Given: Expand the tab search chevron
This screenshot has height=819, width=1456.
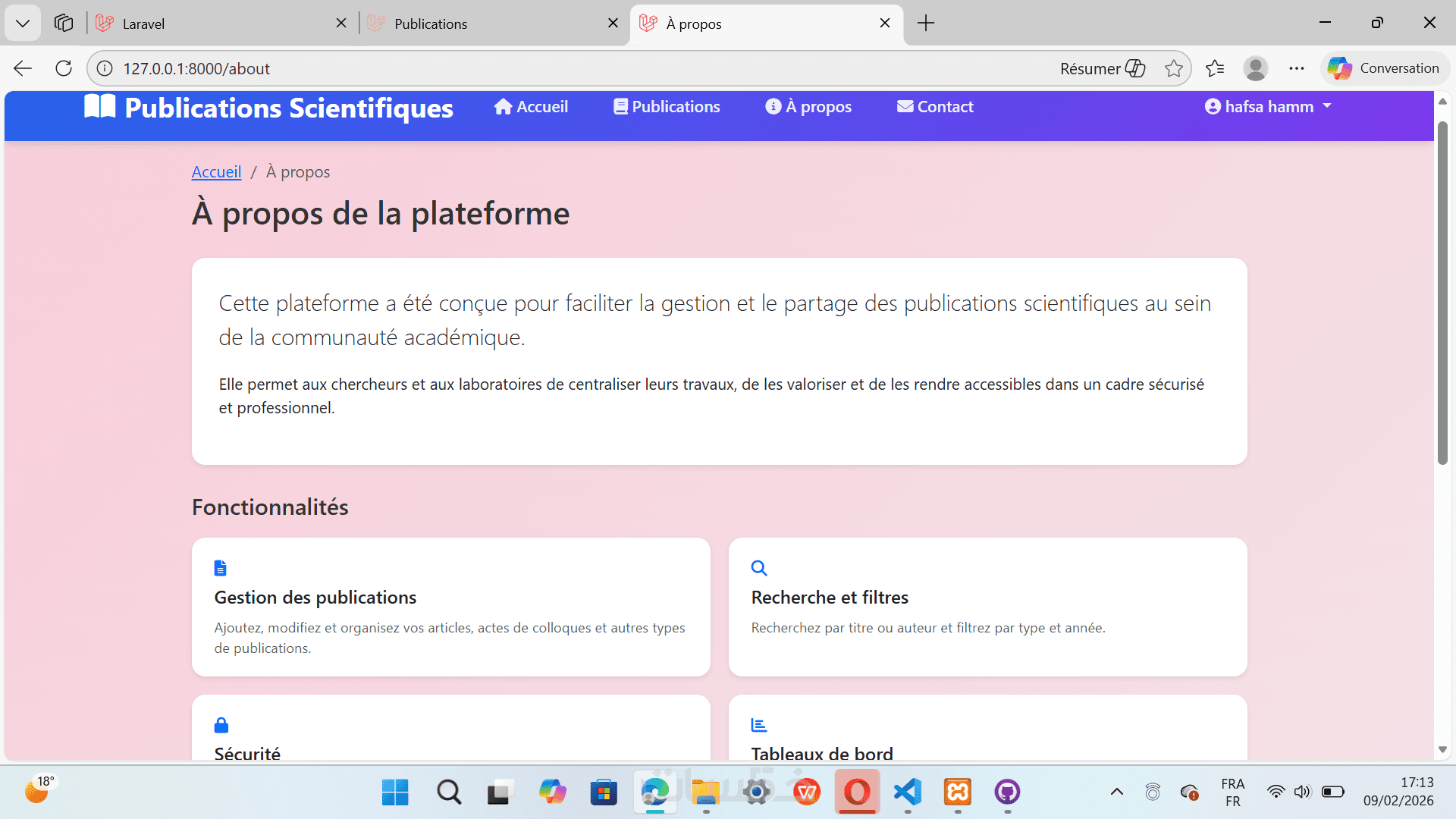Looking at the screenshot, I should coord(23,24).
